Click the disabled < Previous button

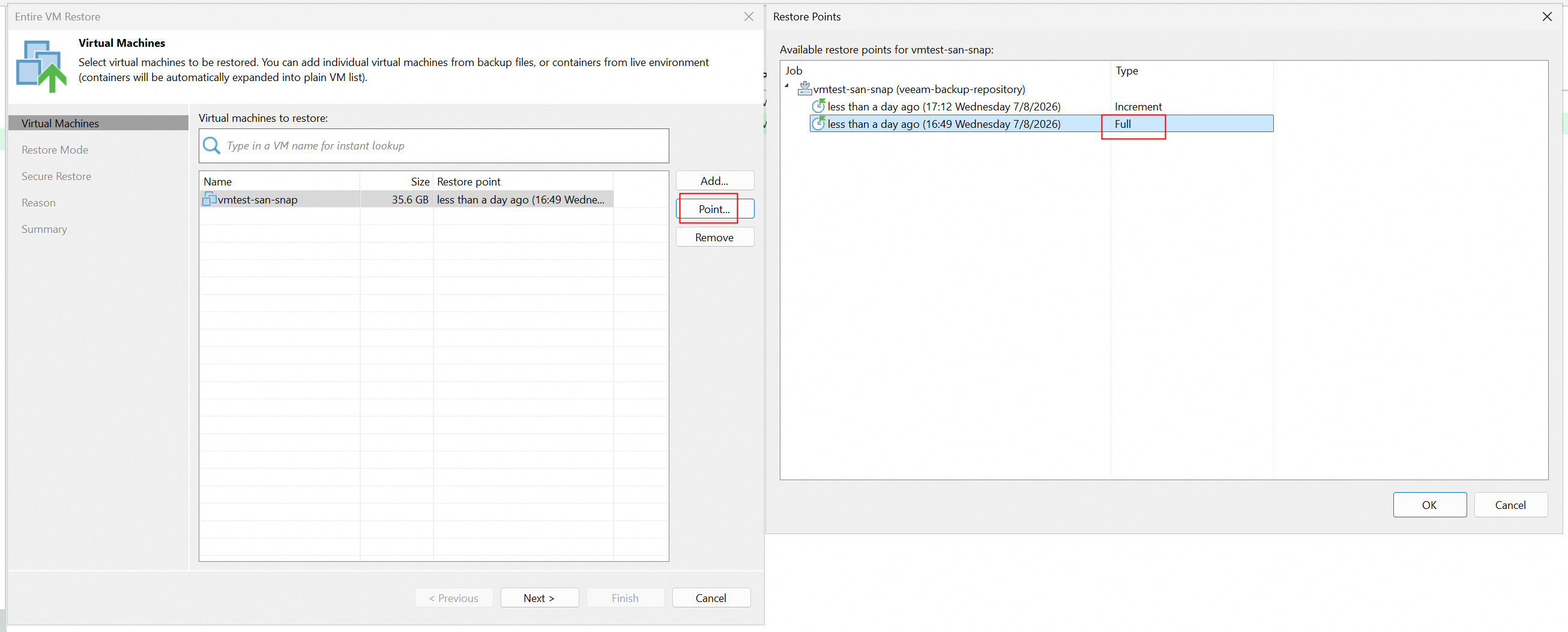(453, 598)
